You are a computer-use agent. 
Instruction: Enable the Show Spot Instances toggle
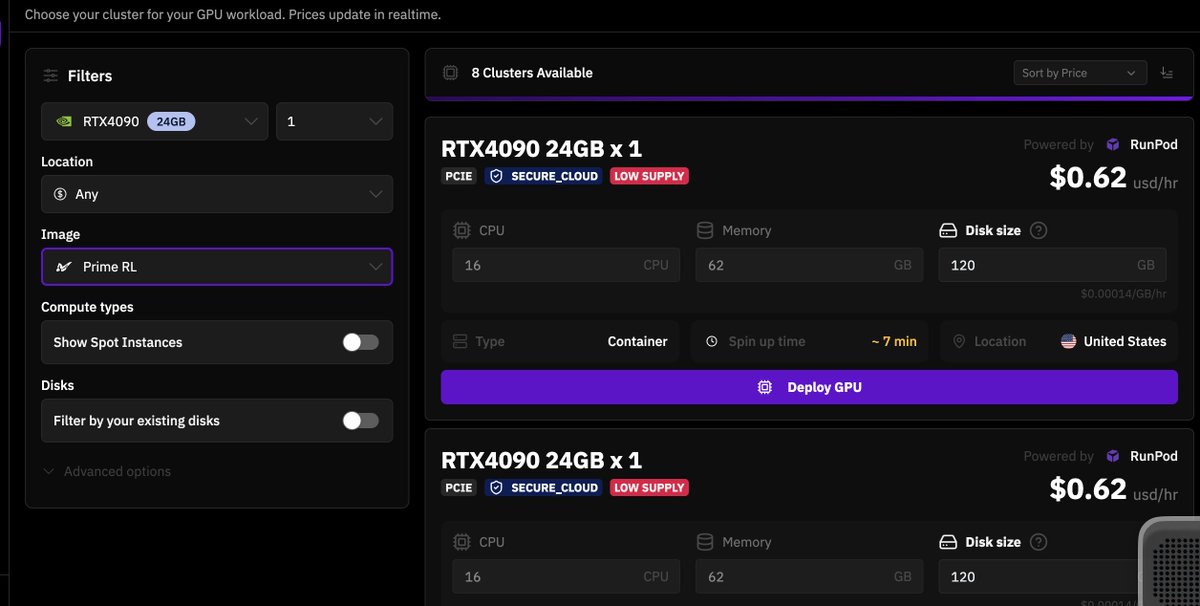pyautogui.click(x=360, y=342)
